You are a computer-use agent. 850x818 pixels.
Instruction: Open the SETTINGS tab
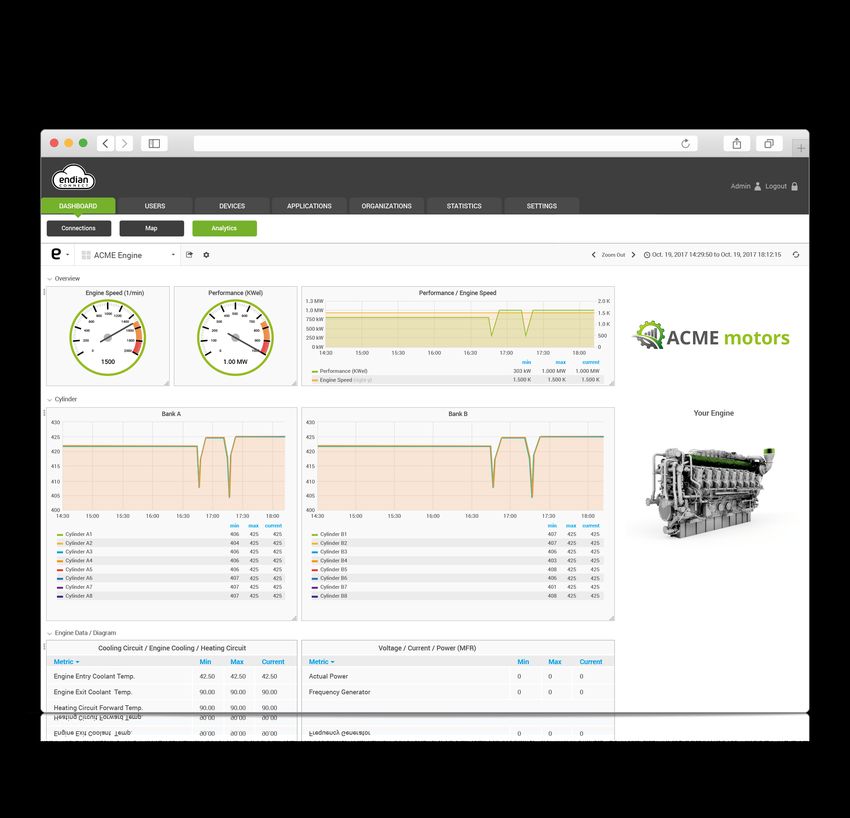pos(542,206)
